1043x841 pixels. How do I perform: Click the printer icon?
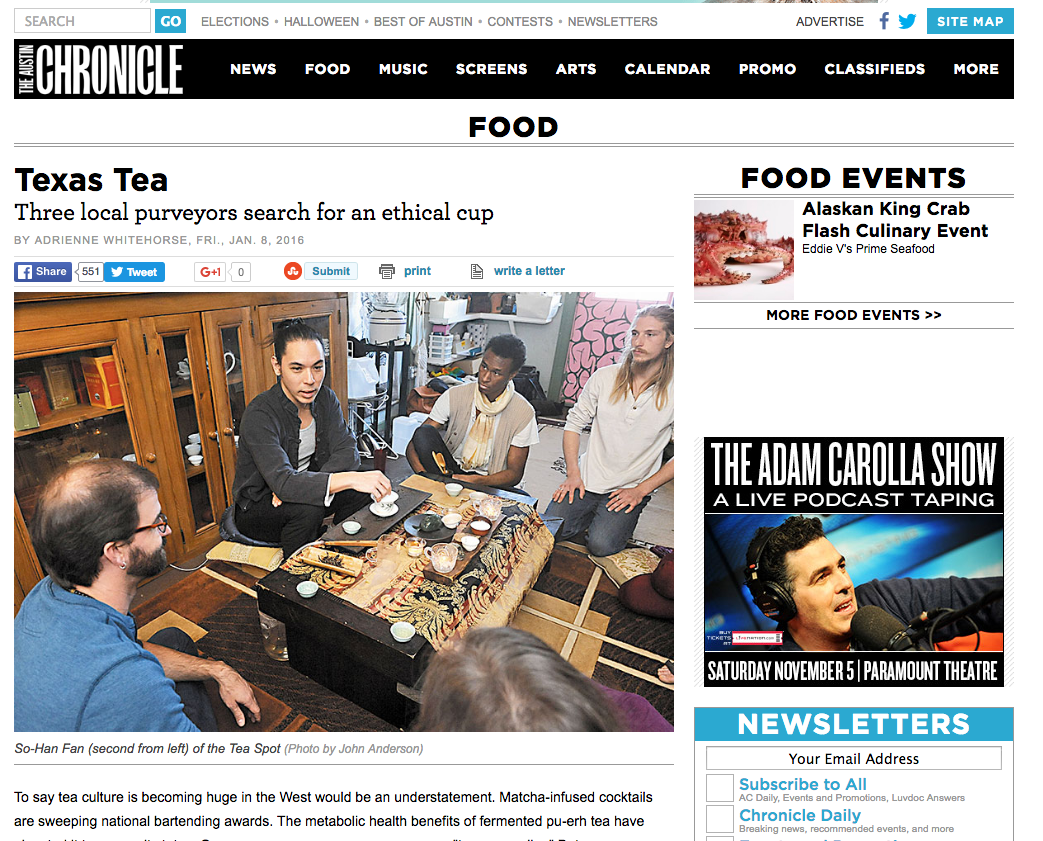click(x=386, y=271)
